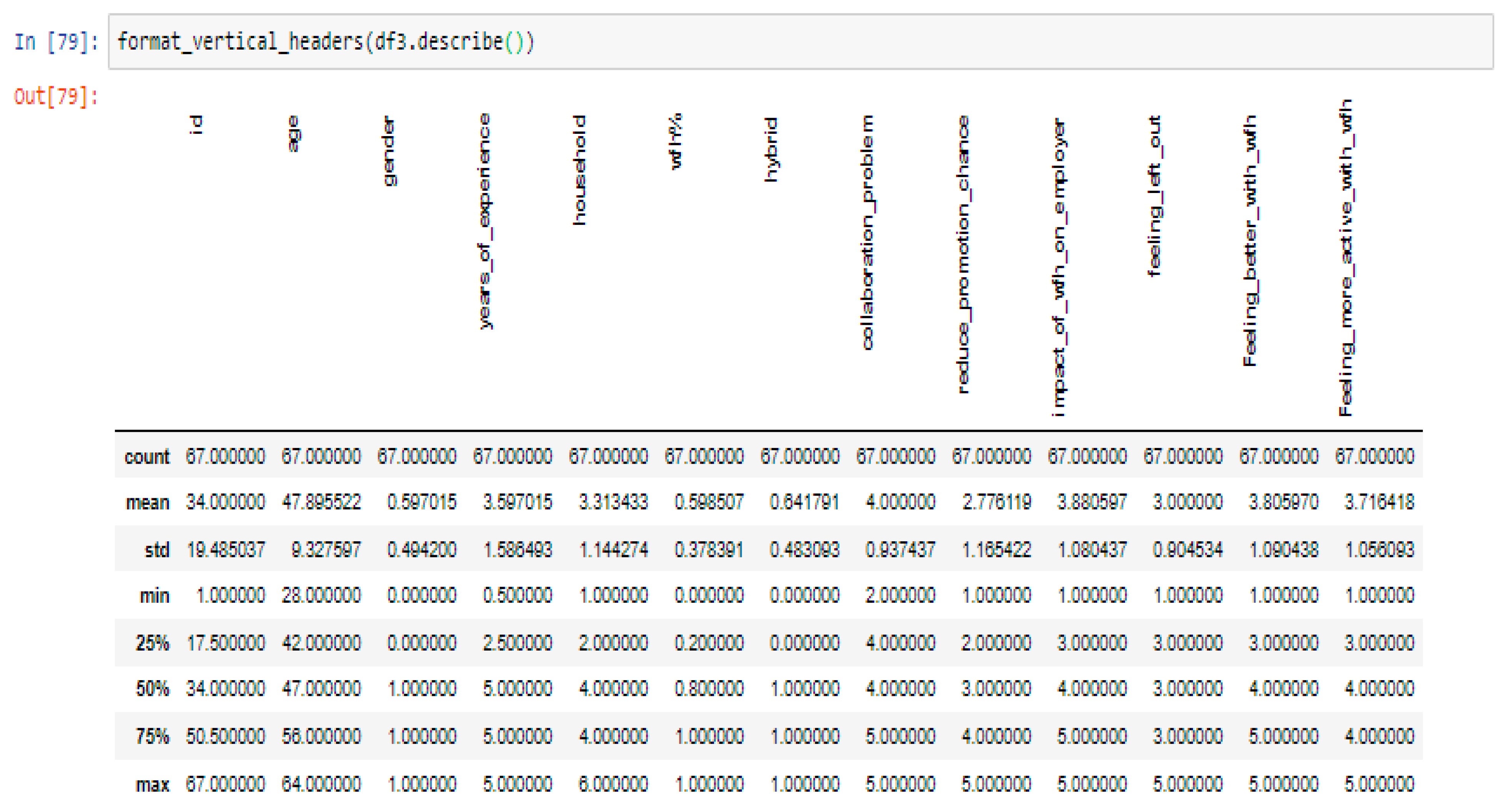Click the code input cell field
Image resolution: width=1509 pixels, height=812 pixels.
(800, 42)
